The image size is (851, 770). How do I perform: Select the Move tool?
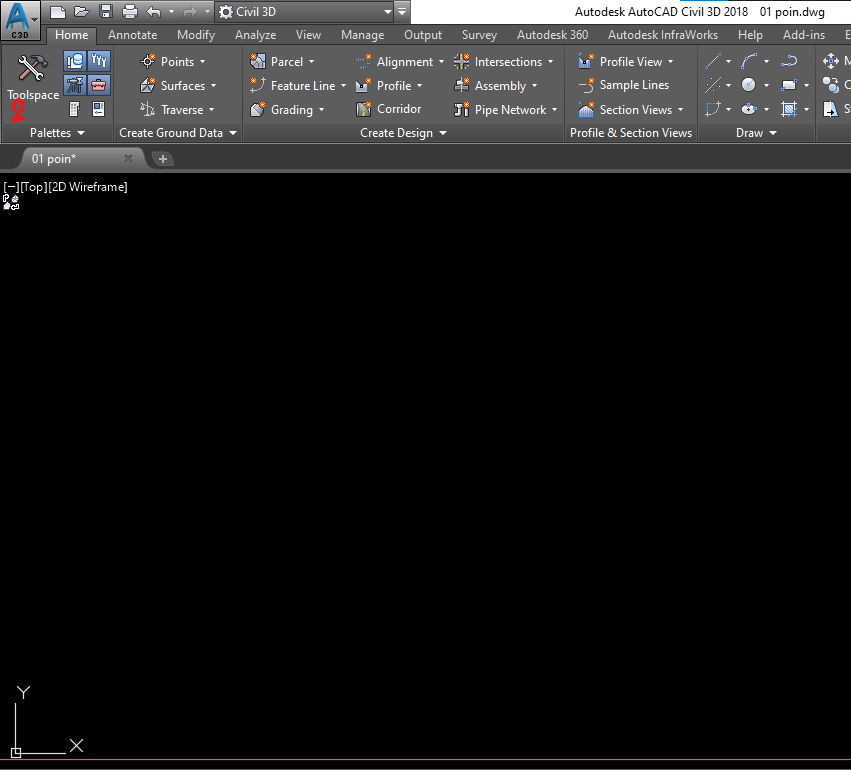pyautogui.click(x=832, y=61)
